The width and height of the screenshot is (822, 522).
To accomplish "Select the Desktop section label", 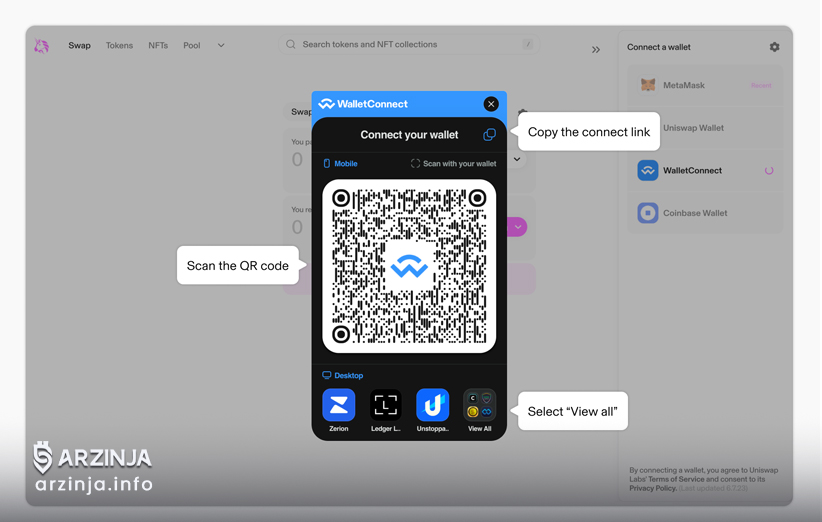I will pos(342,375).
